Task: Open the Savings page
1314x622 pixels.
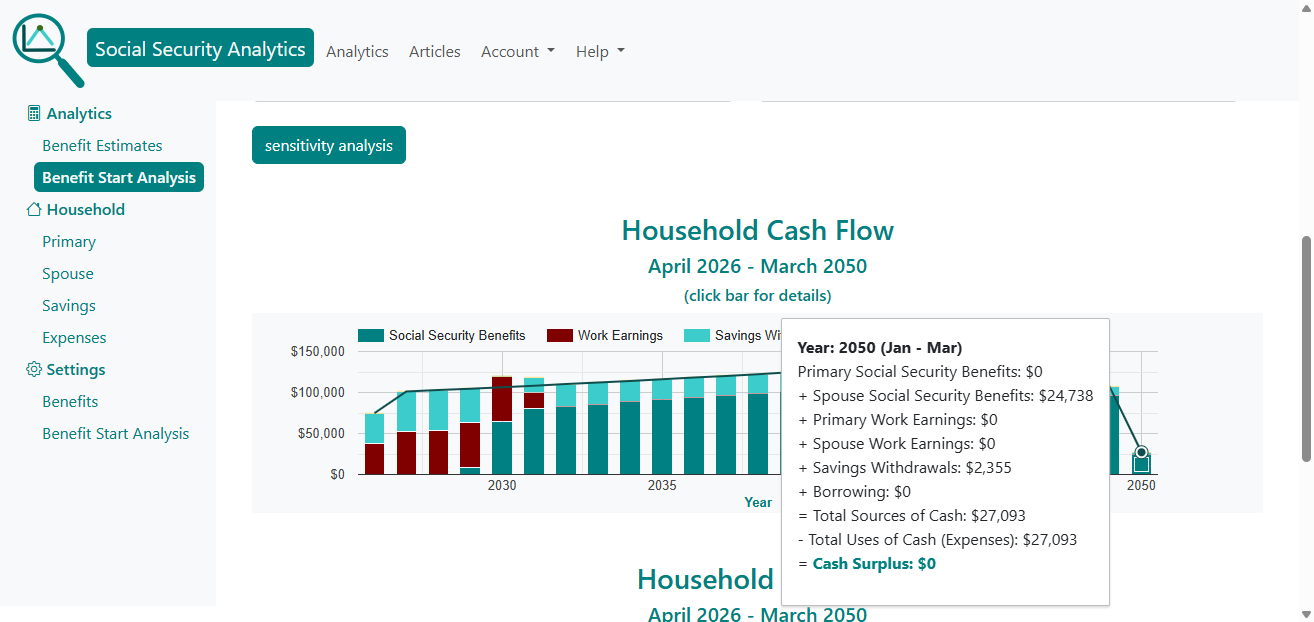Action: click(69, 305)
